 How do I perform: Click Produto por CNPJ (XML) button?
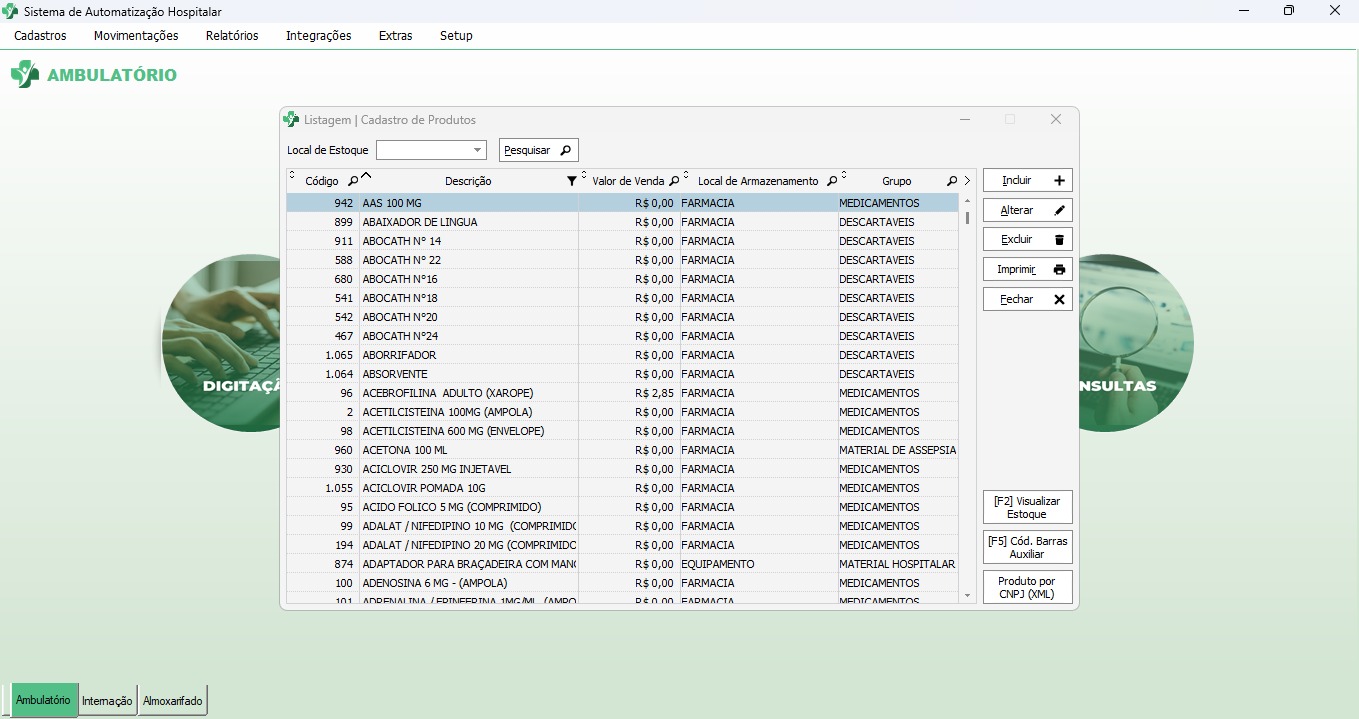pyautogui.click(x=1027, y=587)
